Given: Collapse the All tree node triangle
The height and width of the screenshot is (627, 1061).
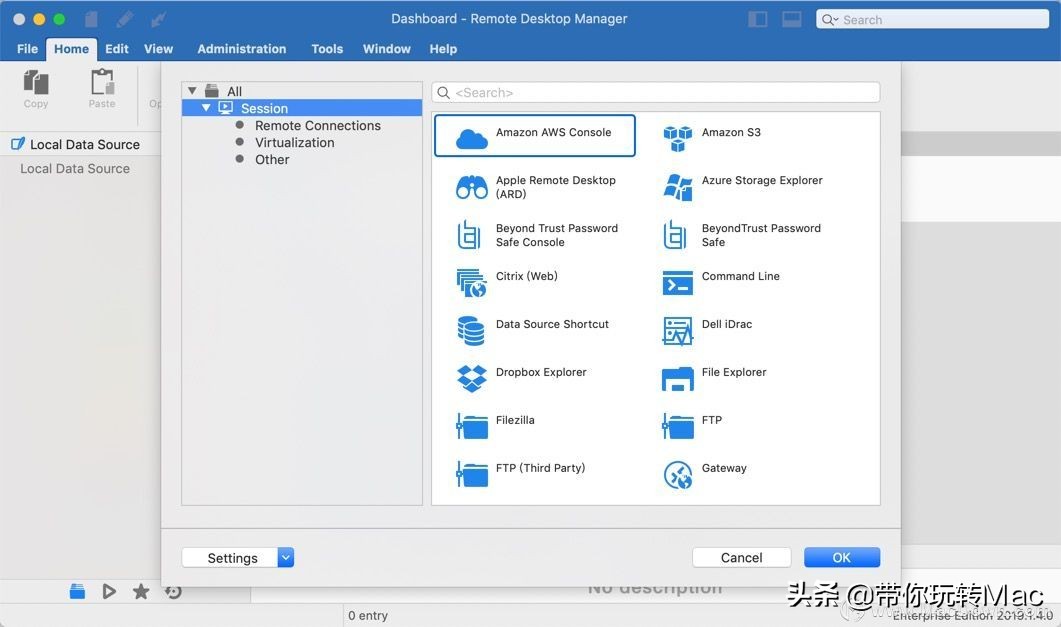Looking at the screenshot, I should (192, 91).
